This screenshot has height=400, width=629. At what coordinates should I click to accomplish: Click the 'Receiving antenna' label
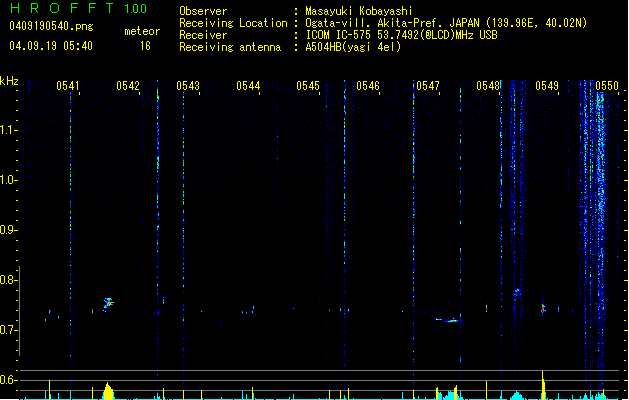click(230, 47)
